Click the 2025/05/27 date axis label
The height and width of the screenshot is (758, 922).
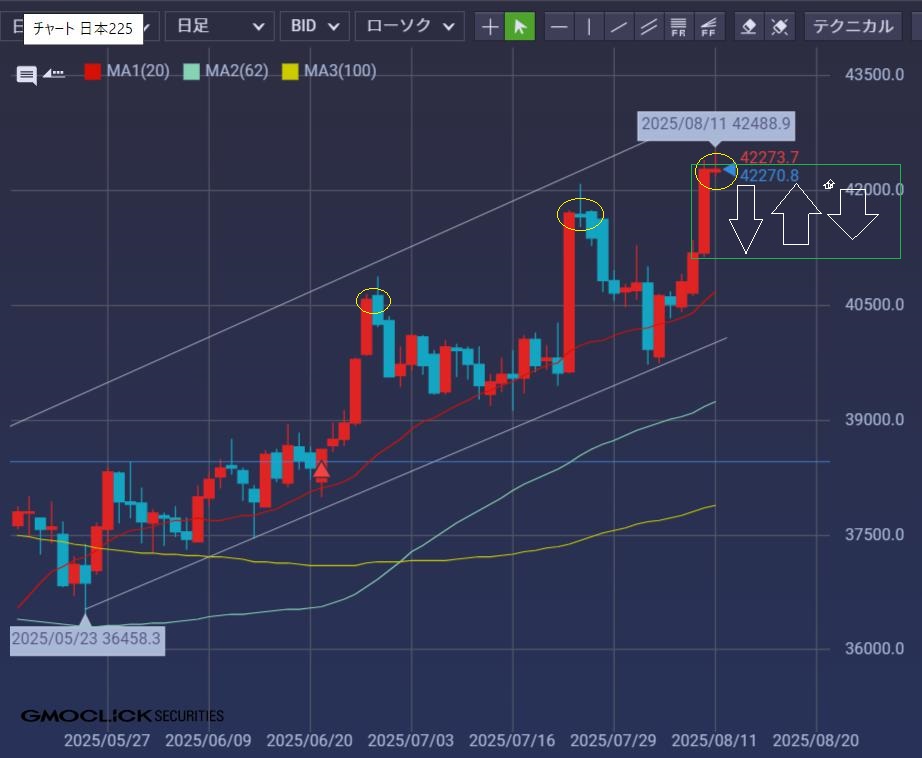click(107, 740)
